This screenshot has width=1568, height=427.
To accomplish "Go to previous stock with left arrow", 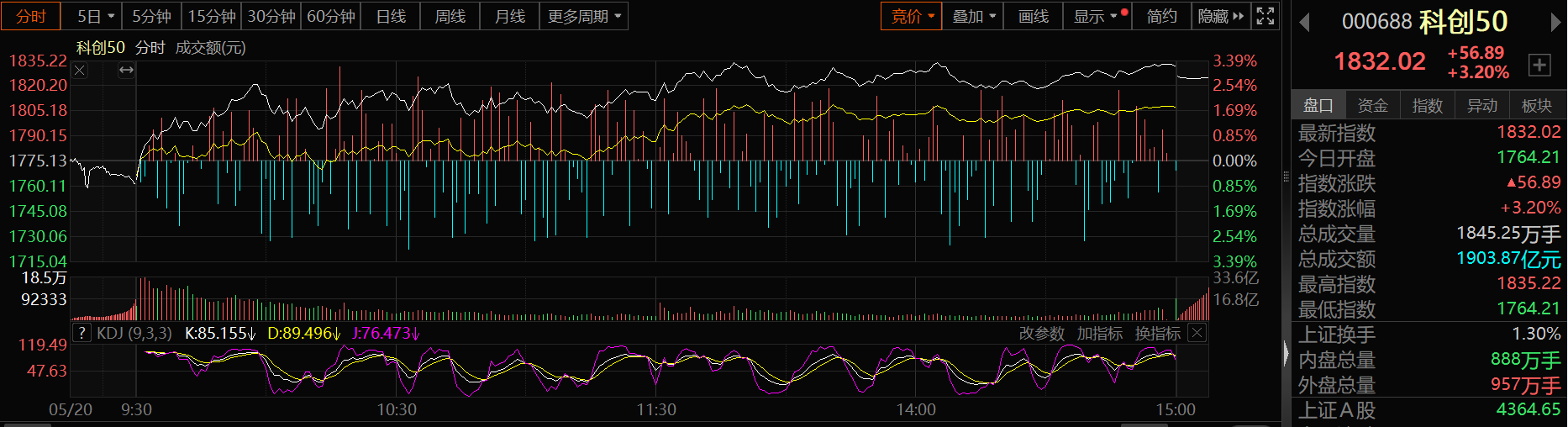I will click(x=1305, y=23).
